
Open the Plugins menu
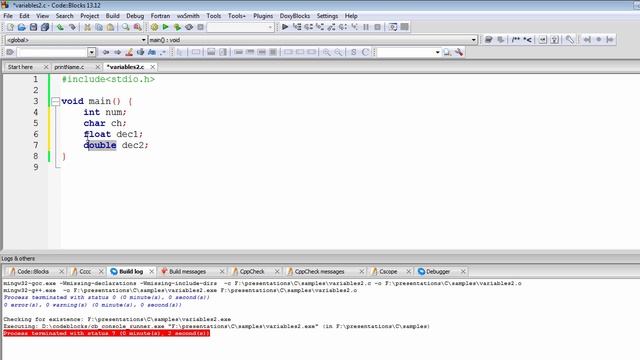(x=263, y=16)
